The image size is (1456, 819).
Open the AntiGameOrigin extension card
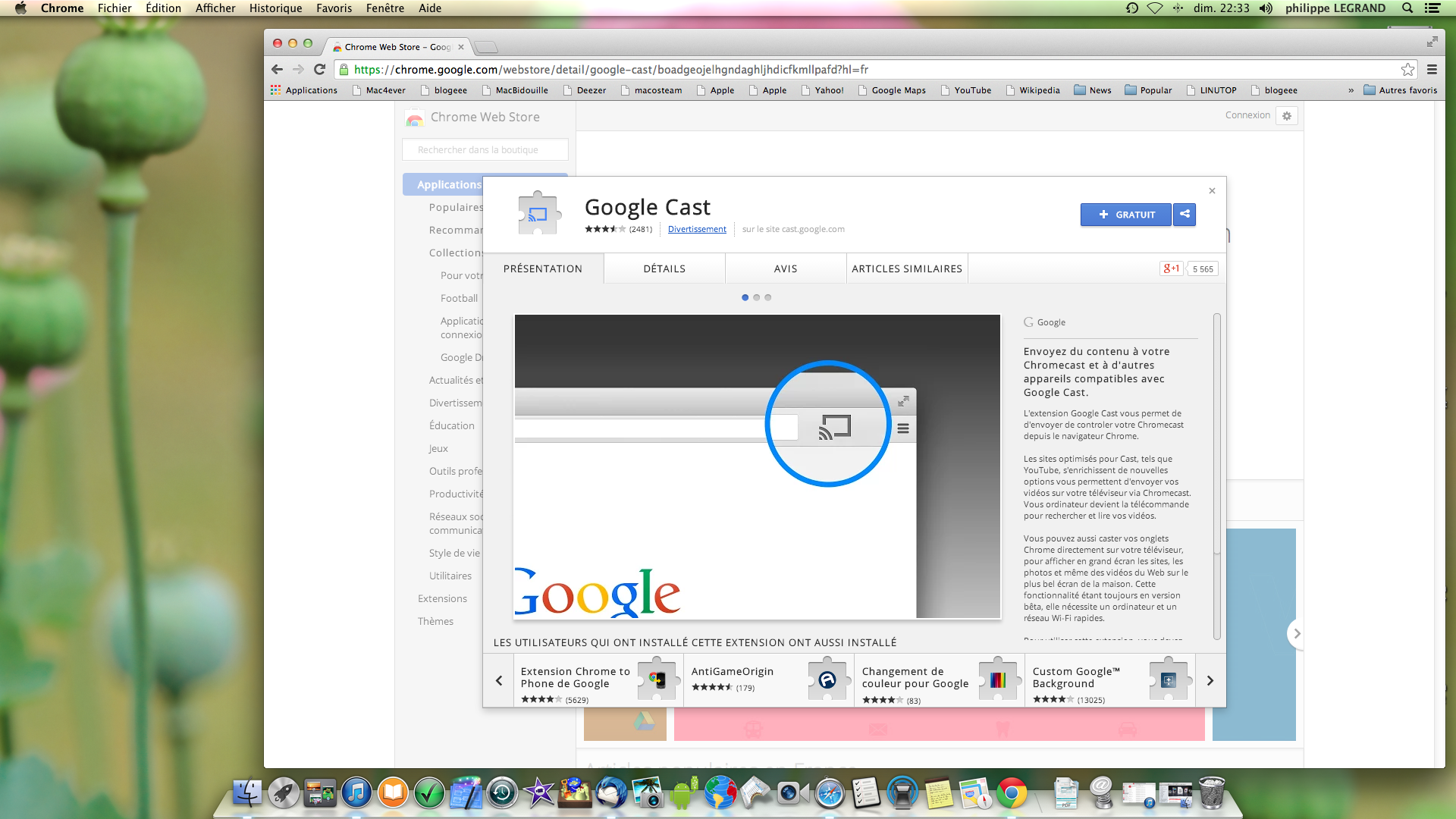[769, 681]
